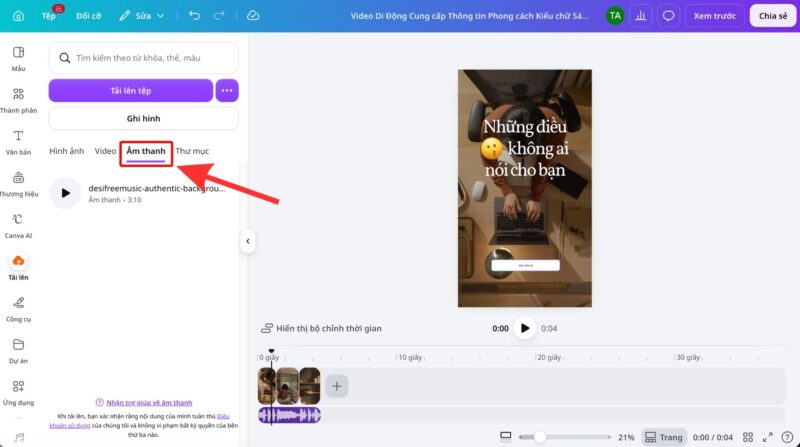Toggle the Trang pages view button
This screenshot has height=447, width=800.
[x=664, y=437]
